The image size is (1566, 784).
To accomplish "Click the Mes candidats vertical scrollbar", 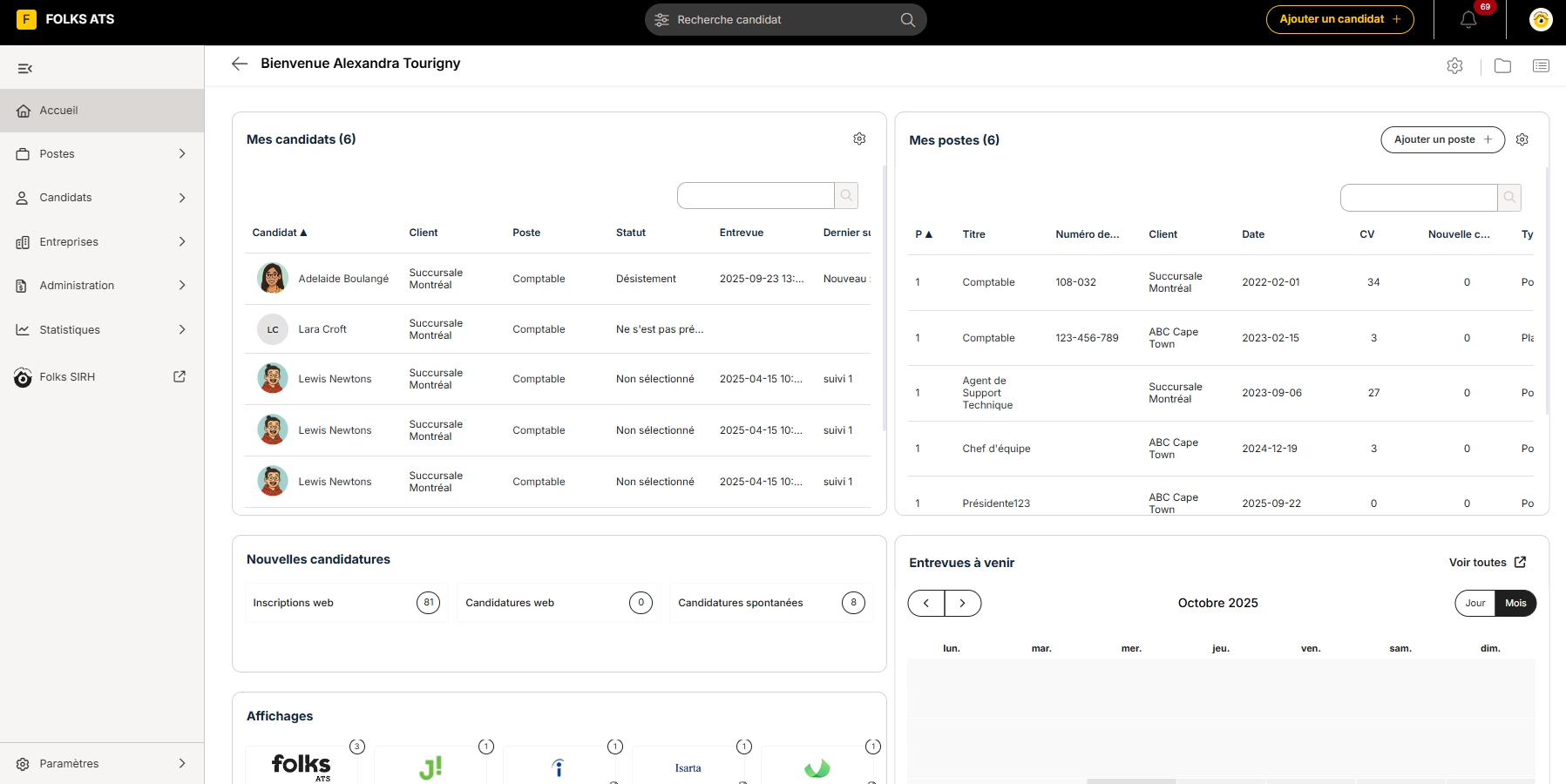I will click(884, 296).
